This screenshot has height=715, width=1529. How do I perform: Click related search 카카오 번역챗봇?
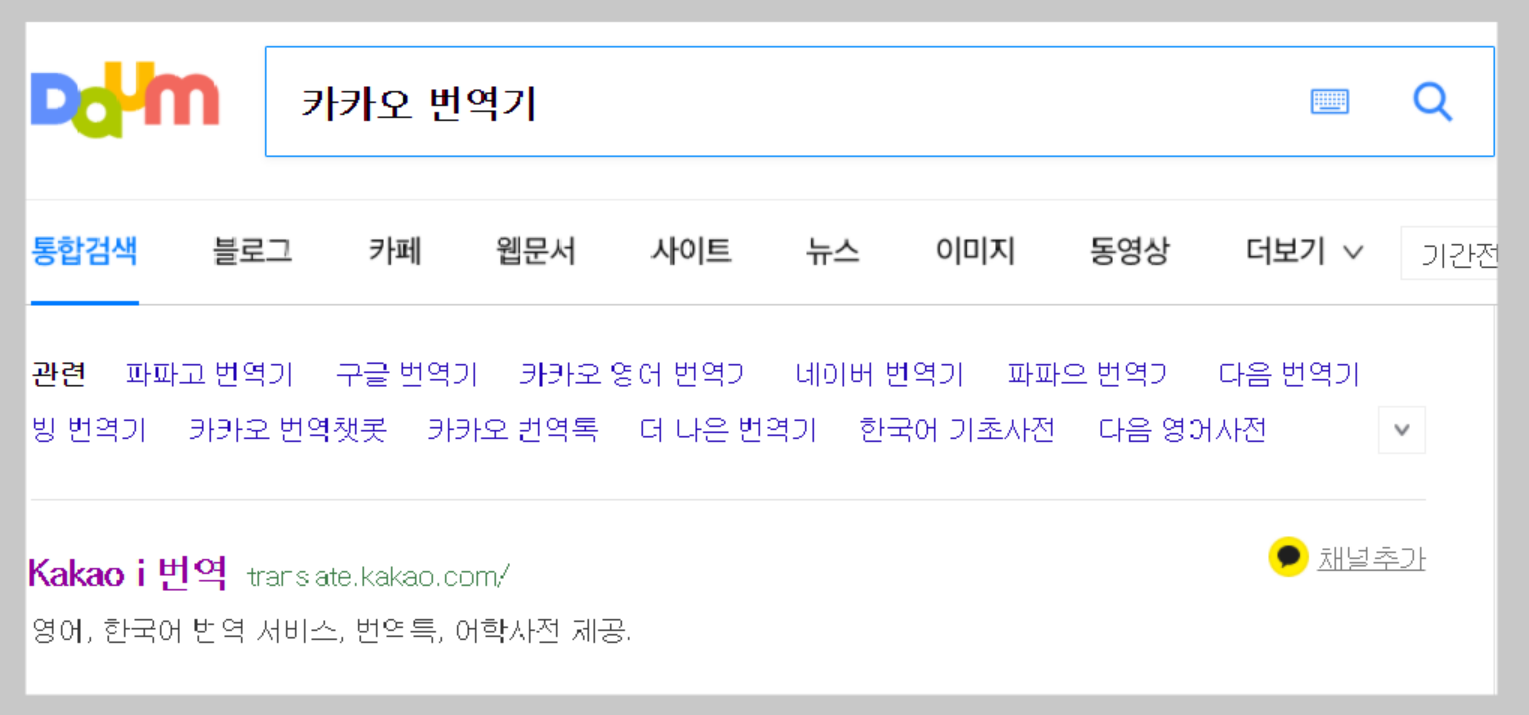point(288,430)
